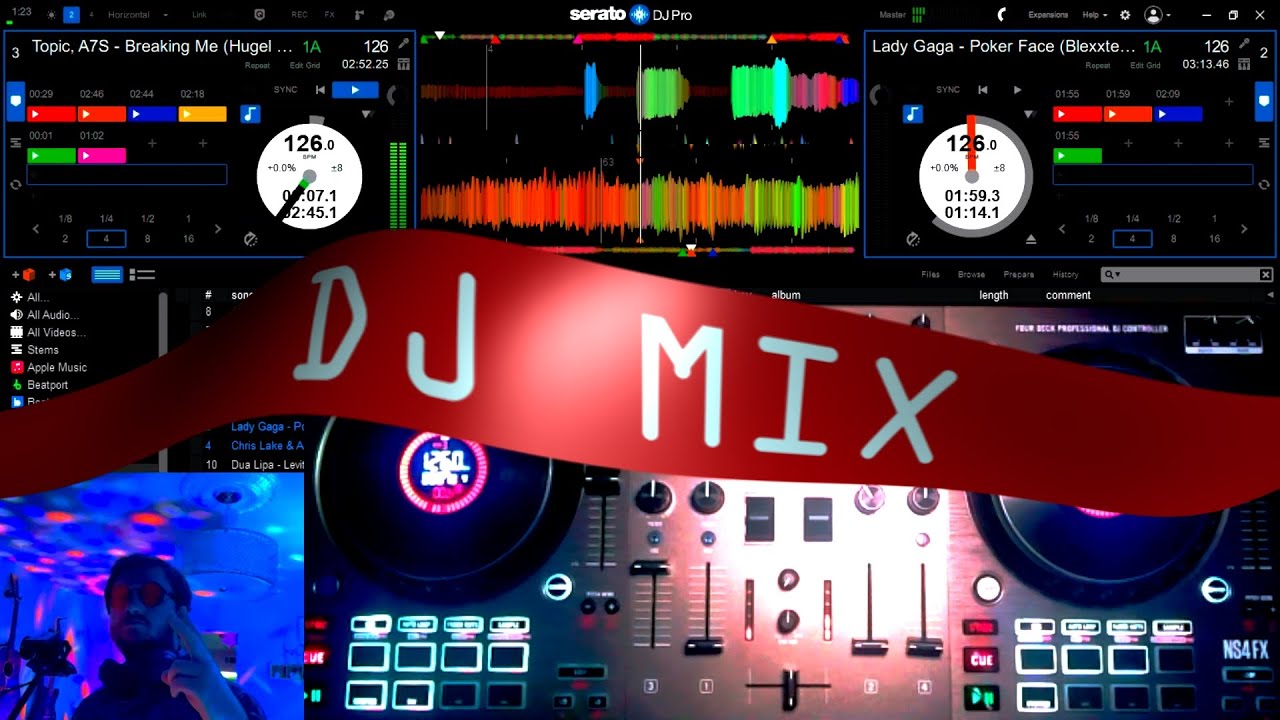Open the sampler panel icon in top bar

pyautogui.click(x=359, y=15)
